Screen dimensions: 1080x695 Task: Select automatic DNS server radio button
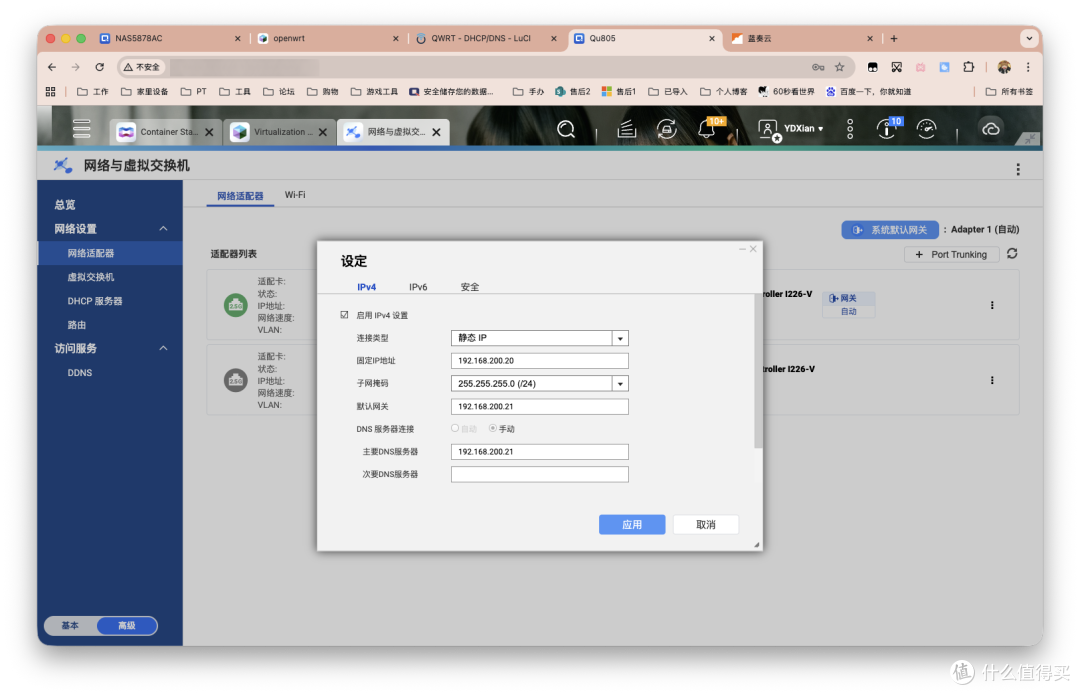pyautogui.click(x=455, y=428)
